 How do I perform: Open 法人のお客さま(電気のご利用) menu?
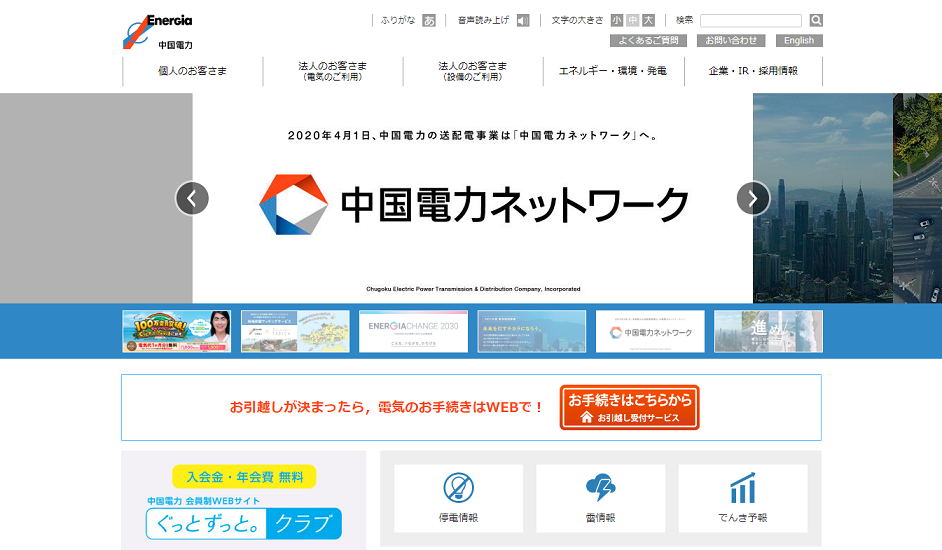click(333, 71)
